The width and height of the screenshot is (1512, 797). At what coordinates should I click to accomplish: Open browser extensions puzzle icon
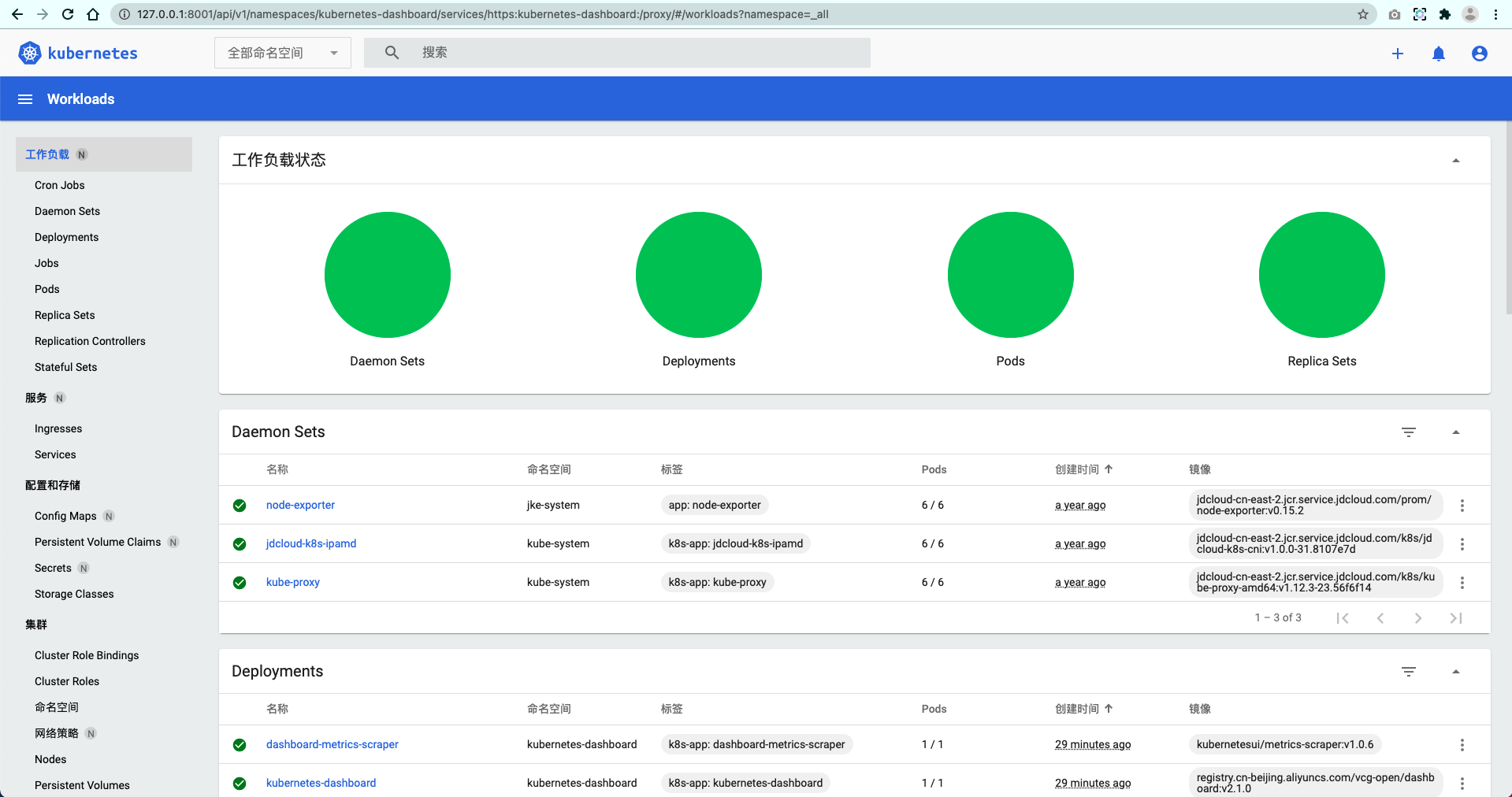pyautogui.click(x=1445, y=14)
